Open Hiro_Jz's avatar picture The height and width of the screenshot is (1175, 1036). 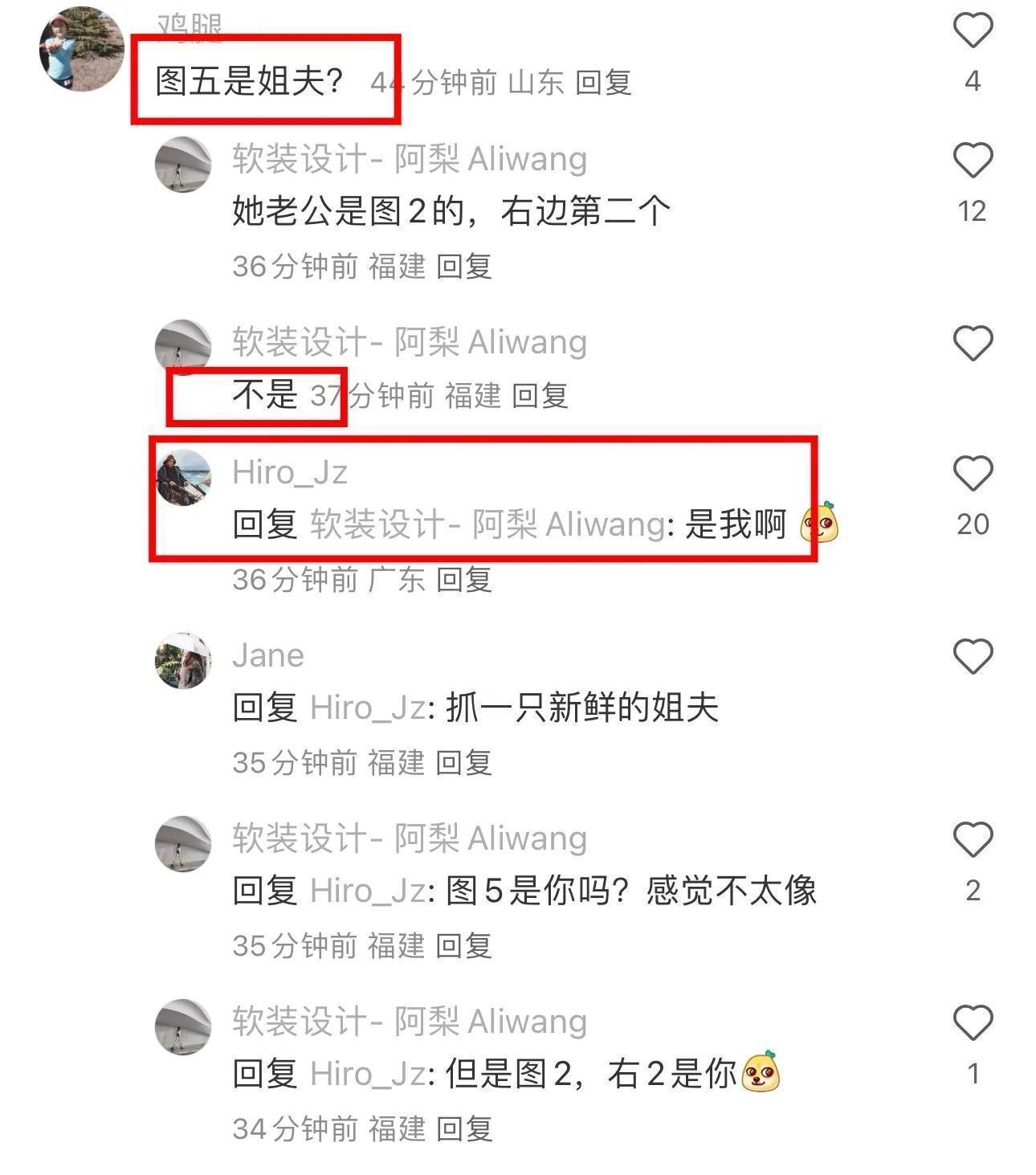[x=183, y=479]
